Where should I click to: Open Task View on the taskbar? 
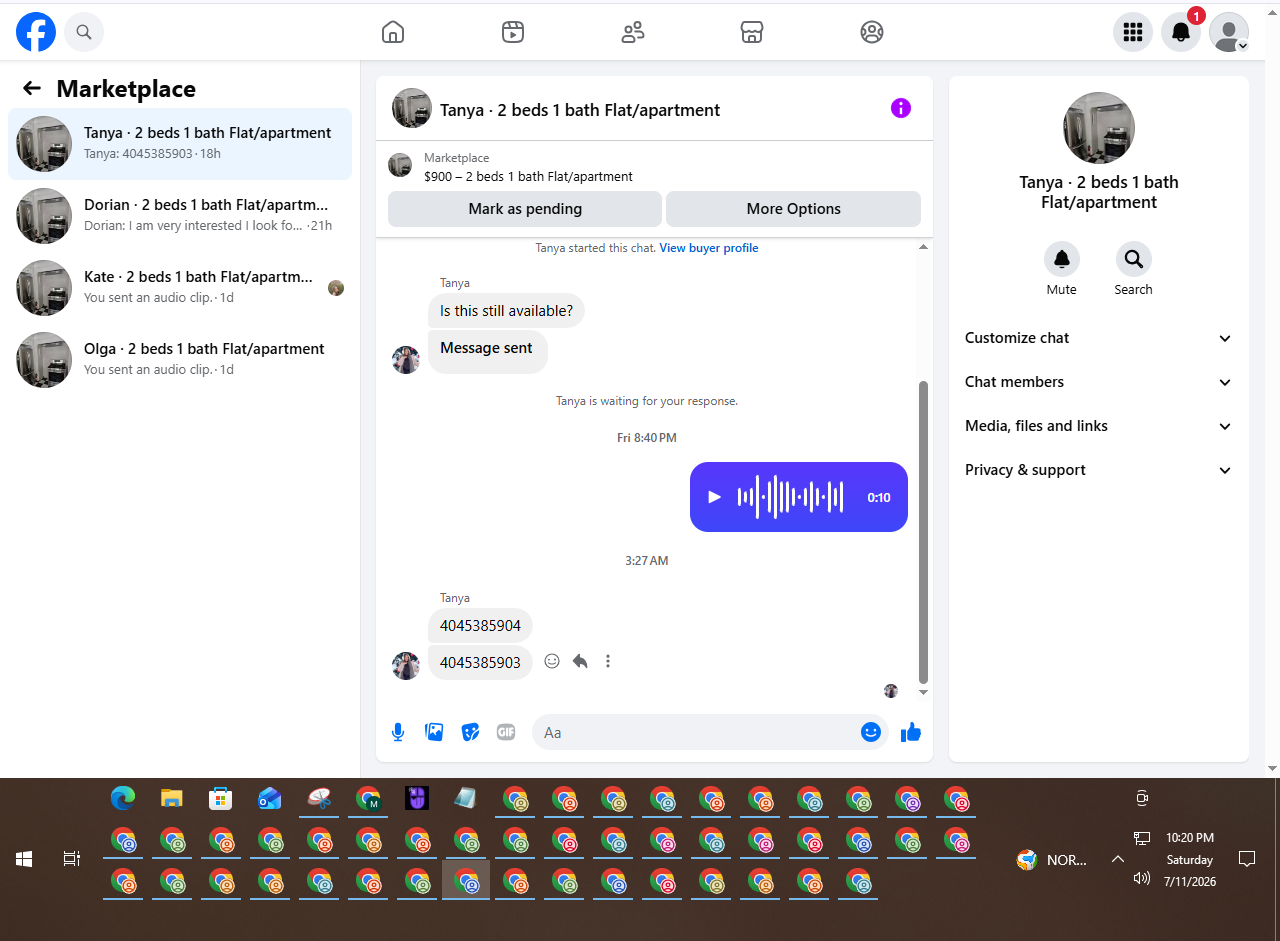click(x=71, y=859)
